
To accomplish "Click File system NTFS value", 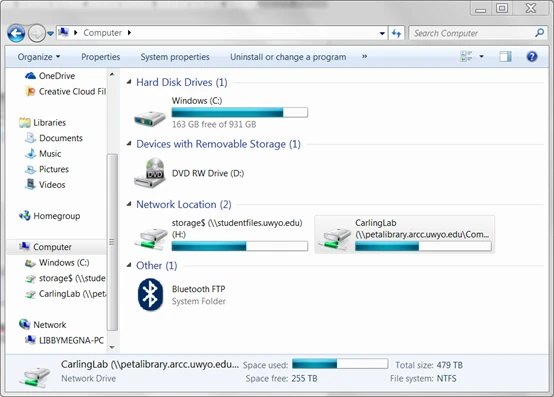I will pyautogui.click(x=447, y=378).
